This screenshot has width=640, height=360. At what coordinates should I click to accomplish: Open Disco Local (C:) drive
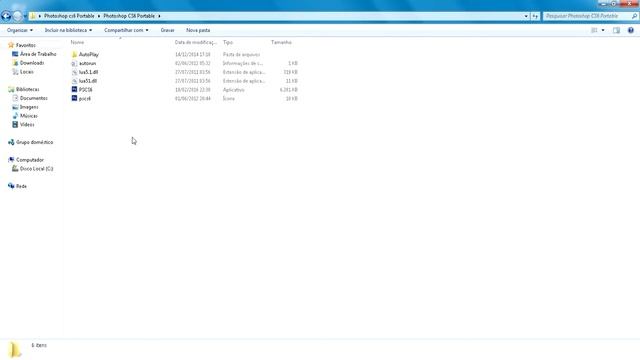click(x=36, y=169)
